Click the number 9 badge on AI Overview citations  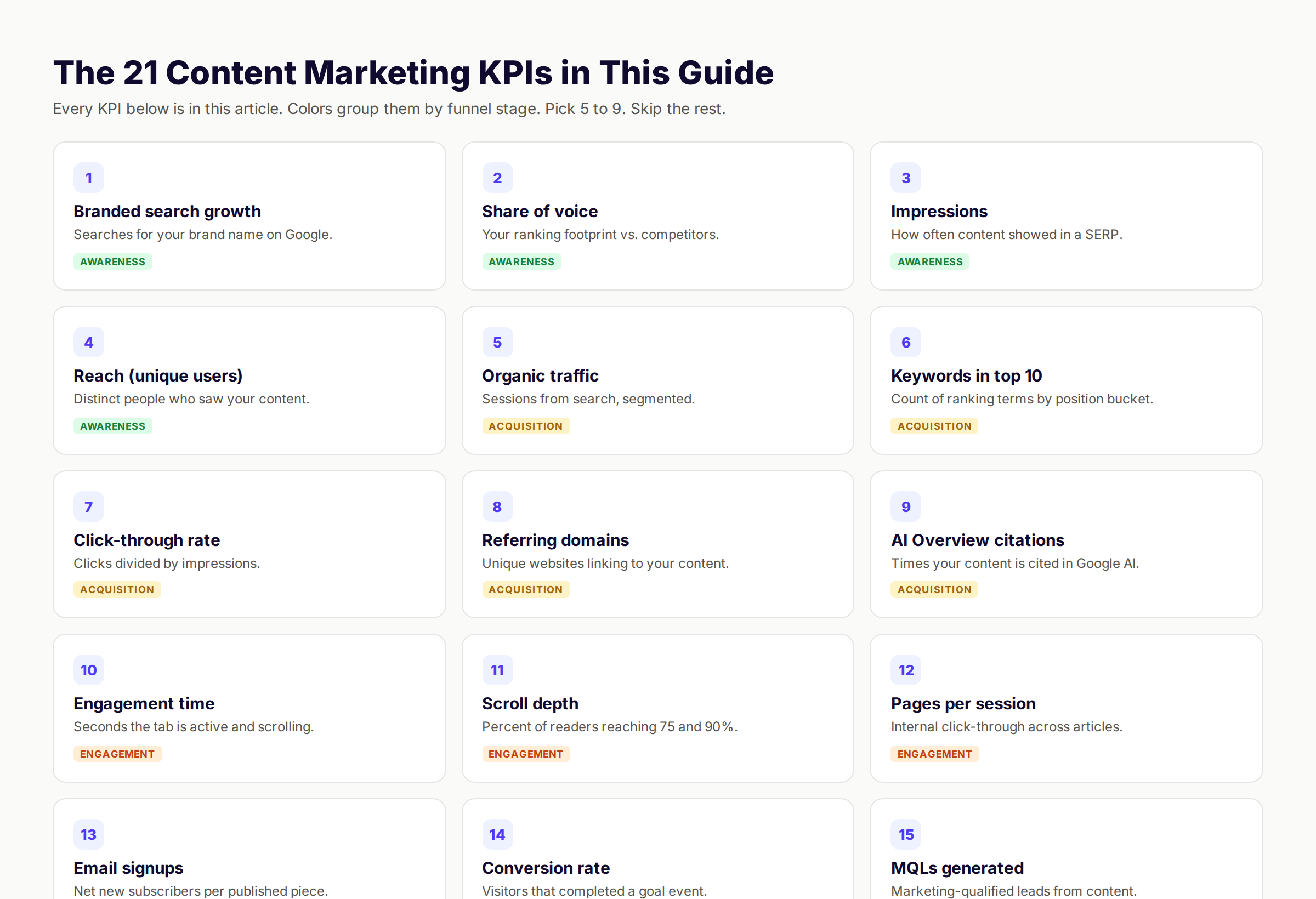pos(906,507)
